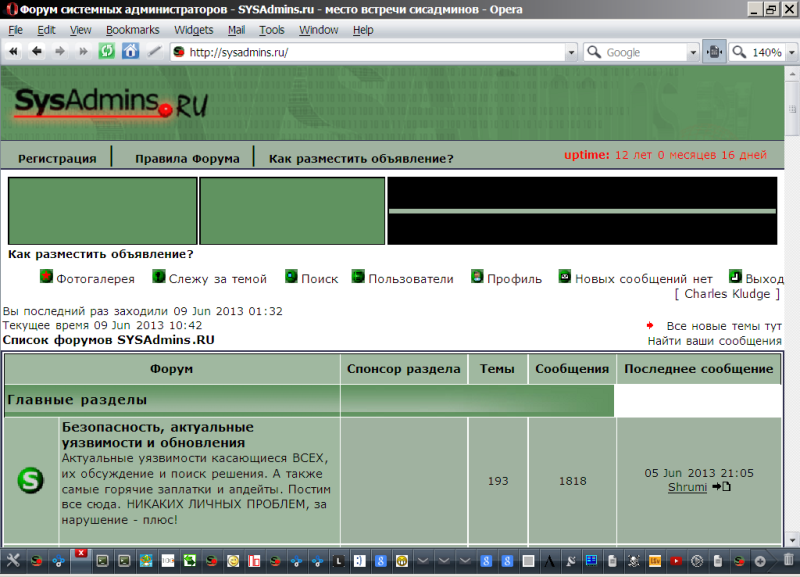This screenshot has width=800, height=577.
Task: Switch to the tab with blue grid icon
Action: pos(591,561)
